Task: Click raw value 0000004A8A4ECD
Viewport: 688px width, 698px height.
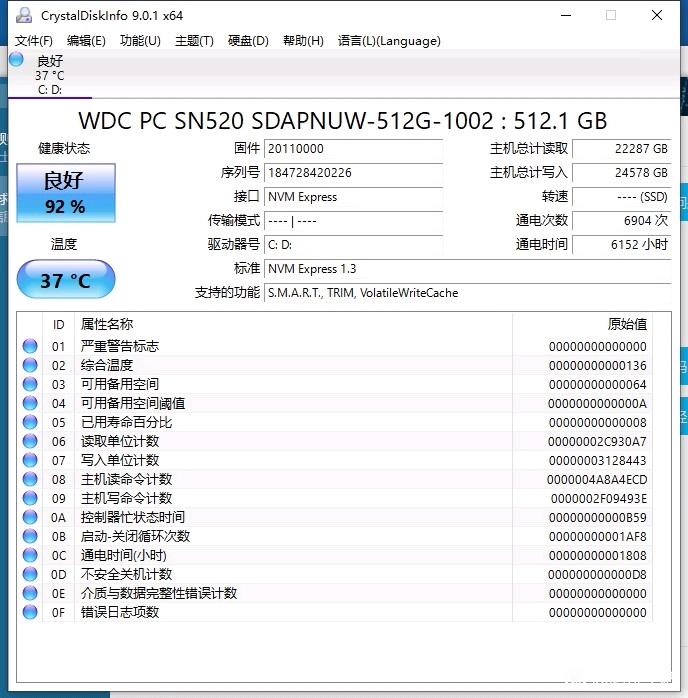Action: [597, 480]
